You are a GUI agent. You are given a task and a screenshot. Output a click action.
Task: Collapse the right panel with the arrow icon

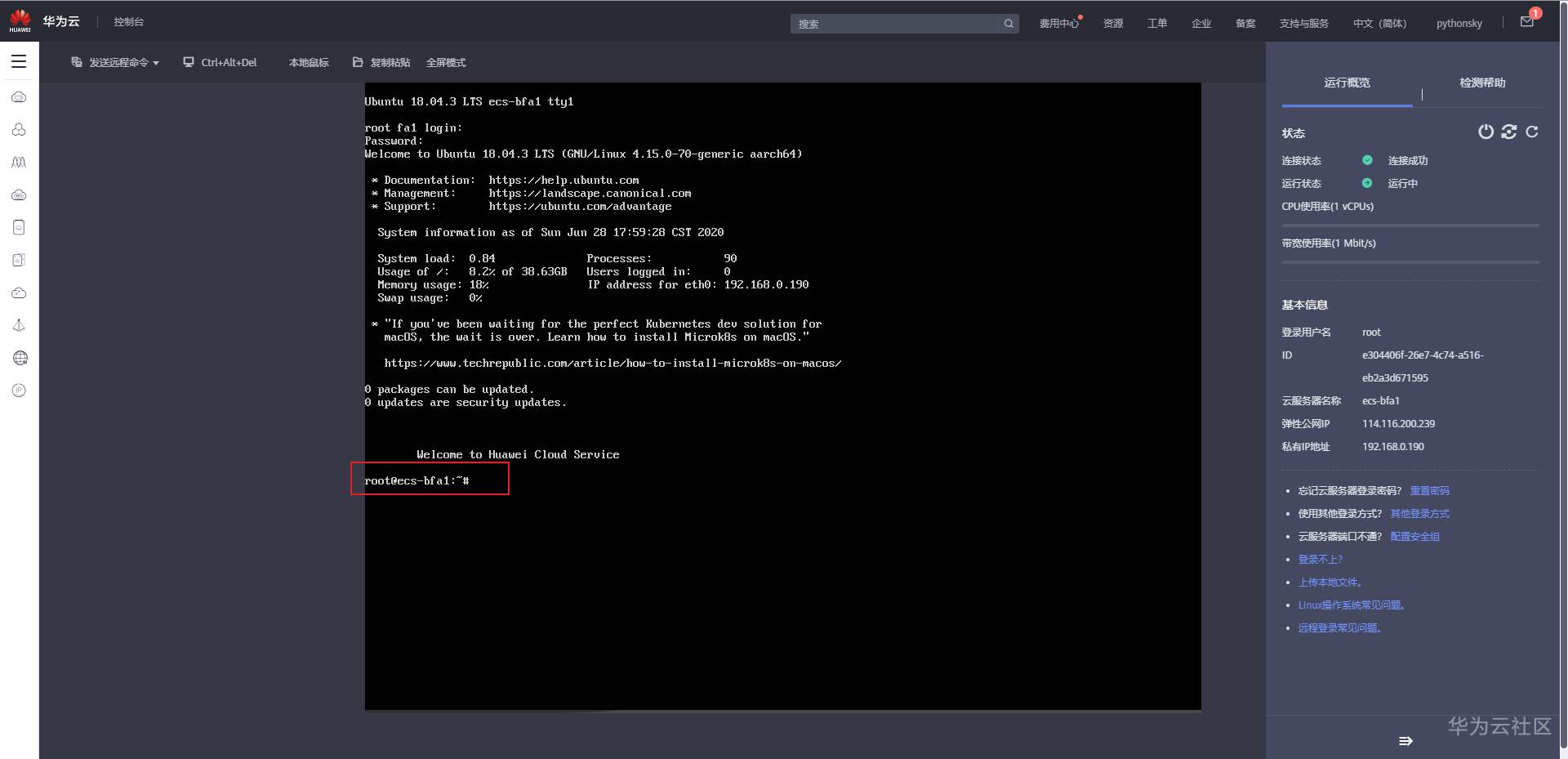tap(1405, 741)
